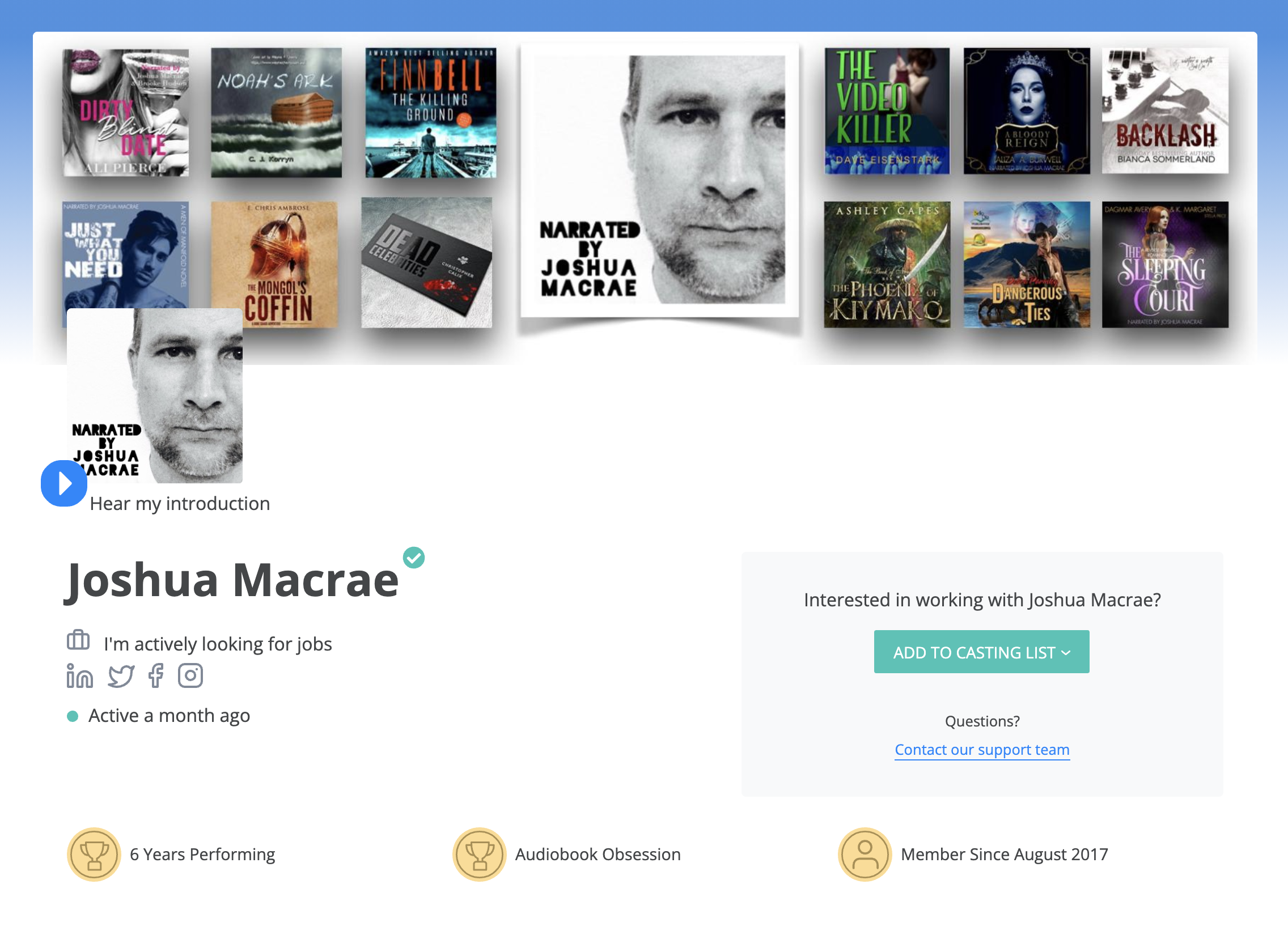Open the Twitter profile icon

pos(121,675)
